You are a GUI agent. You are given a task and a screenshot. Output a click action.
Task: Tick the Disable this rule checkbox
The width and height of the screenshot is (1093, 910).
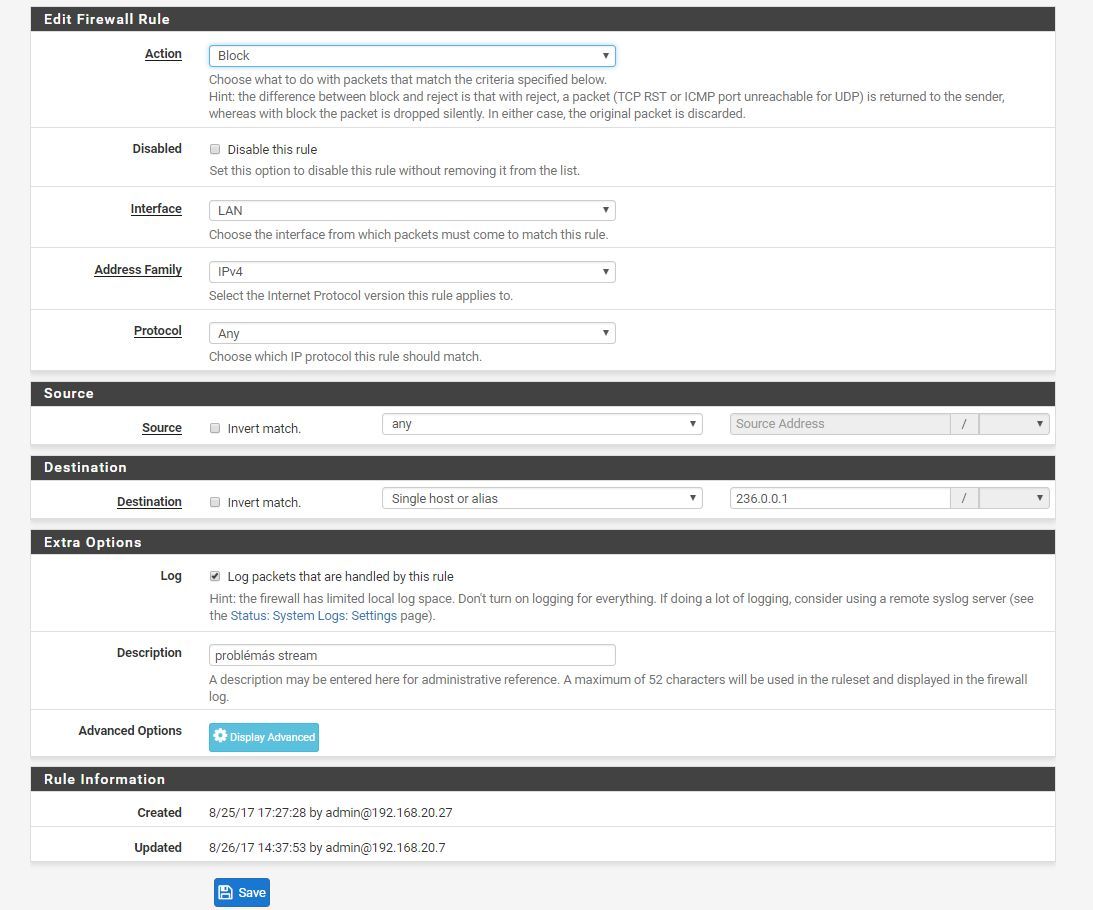pyautogui.click(x=215, y=149)
